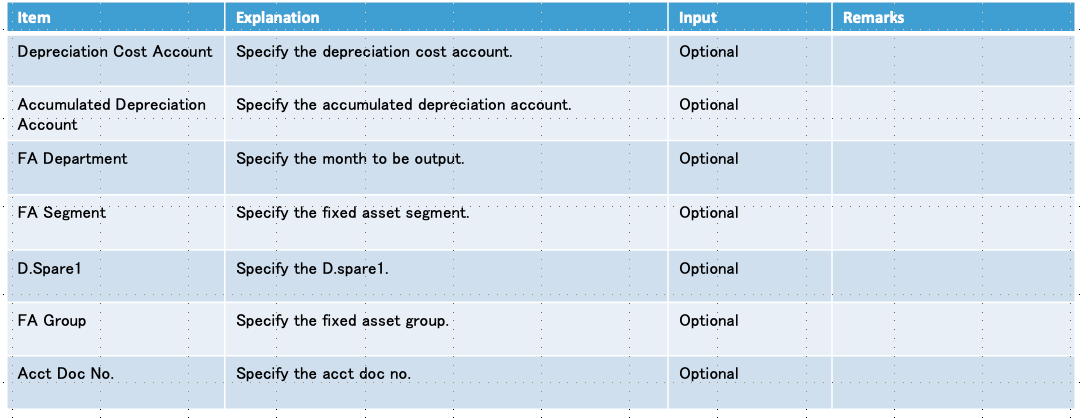Image resolution: width=1088 pixels, height=418 pixels.
Task: Click the Explanation column header
Action: pyautogui.click(x=446, y=17)
